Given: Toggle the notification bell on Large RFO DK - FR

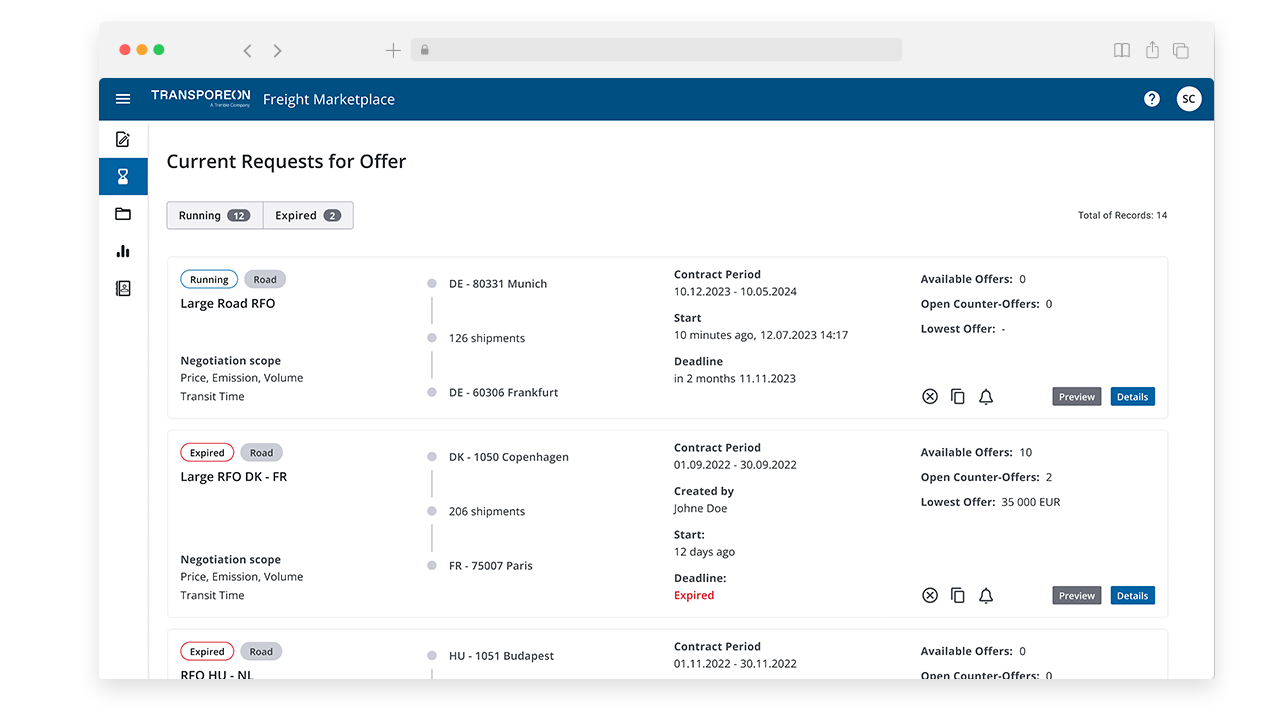Looking at the screenshot, I should pos(986,595).
